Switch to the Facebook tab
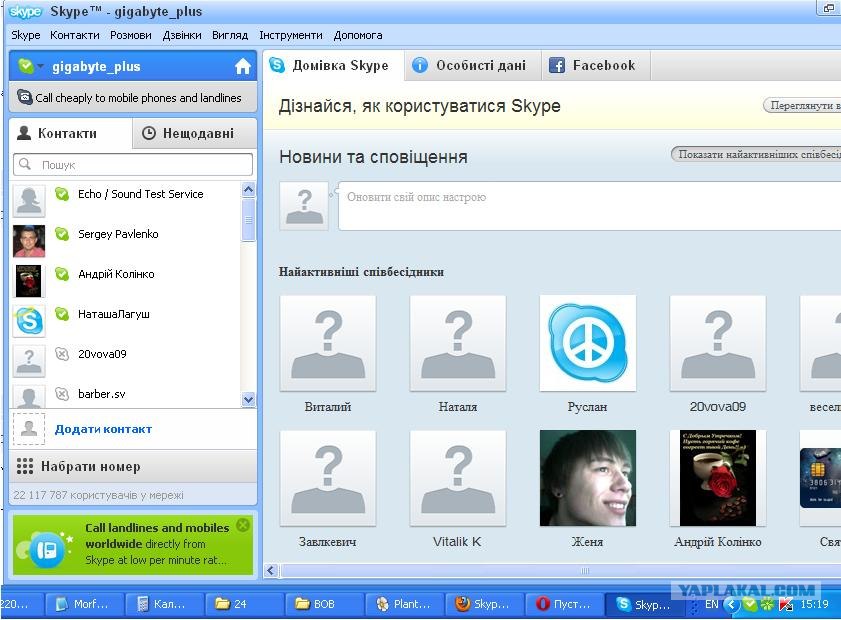841x620 pixels. point(595,65)
